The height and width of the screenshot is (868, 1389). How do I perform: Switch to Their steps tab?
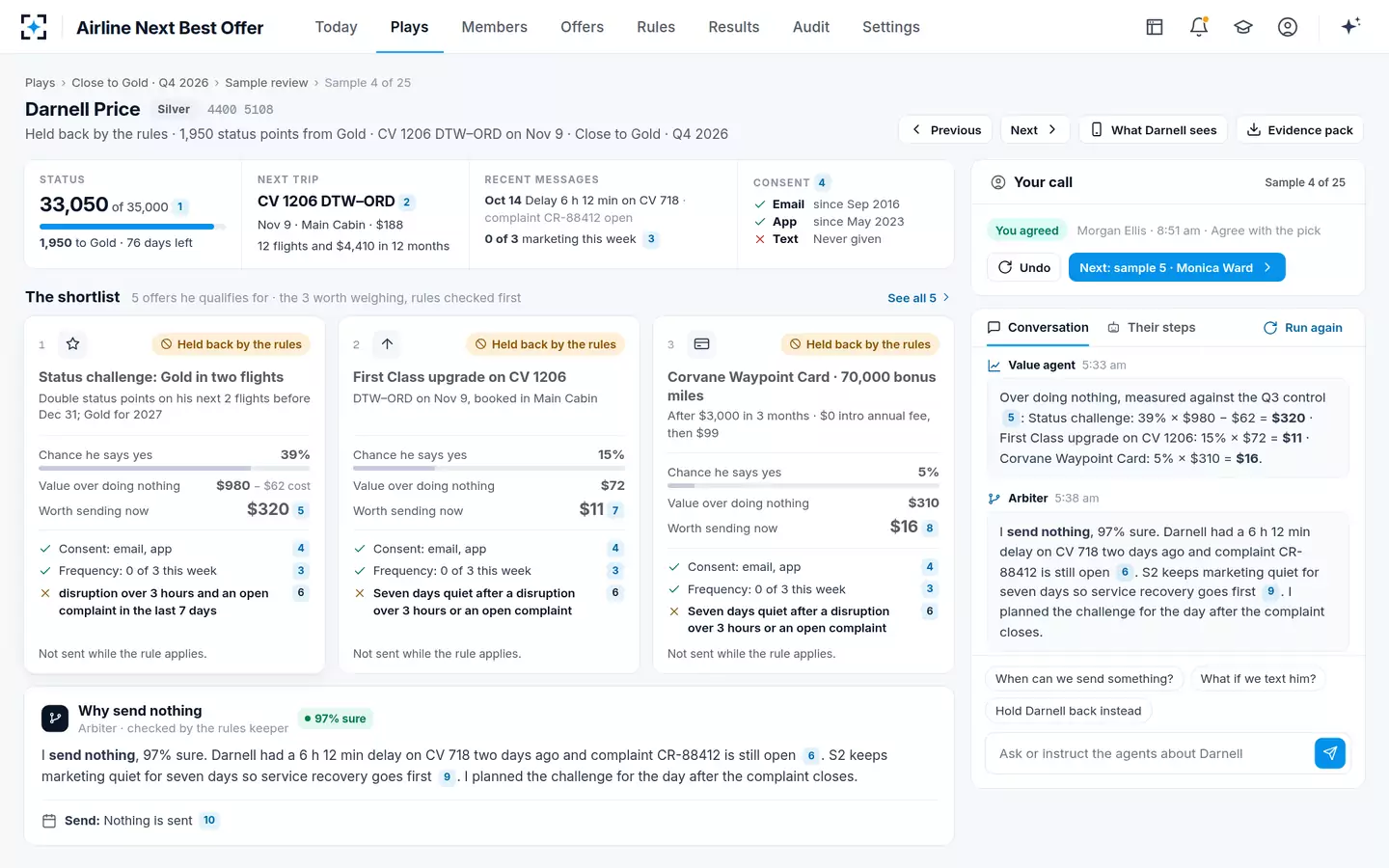[x=1152, y=328]
